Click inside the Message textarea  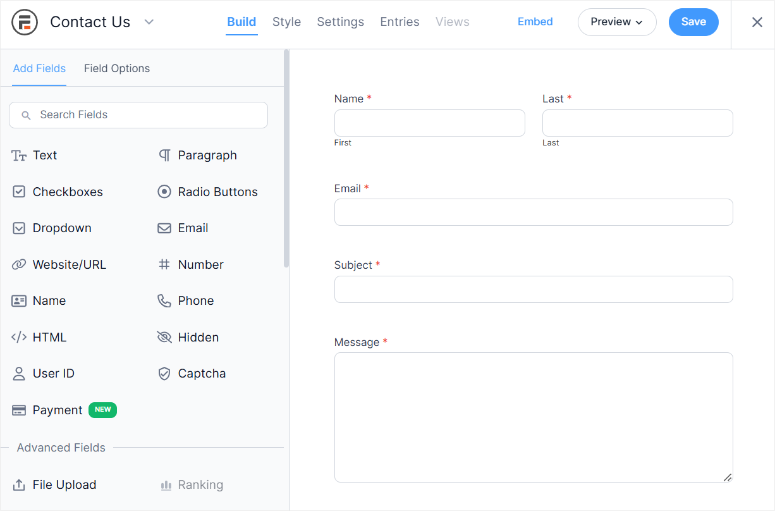click(533, 418)
